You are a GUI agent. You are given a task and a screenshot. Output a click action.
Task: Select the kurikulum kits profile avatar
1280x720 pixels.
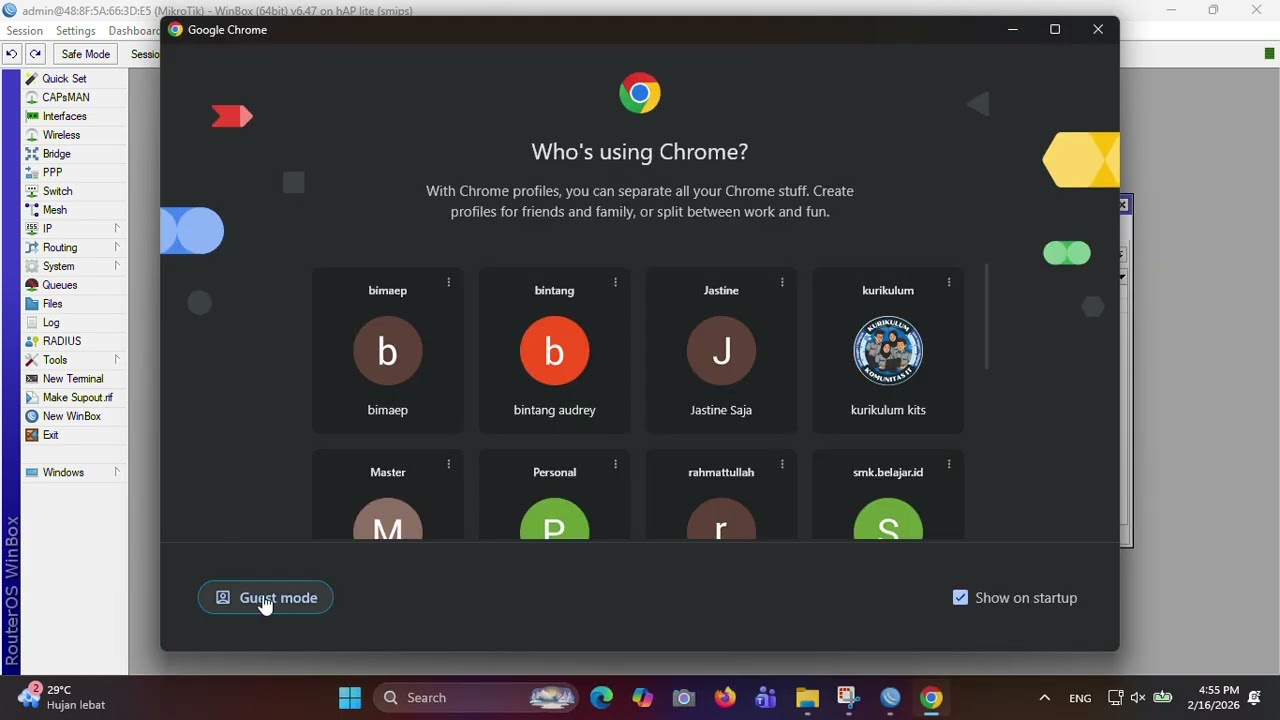pos(888,351)
